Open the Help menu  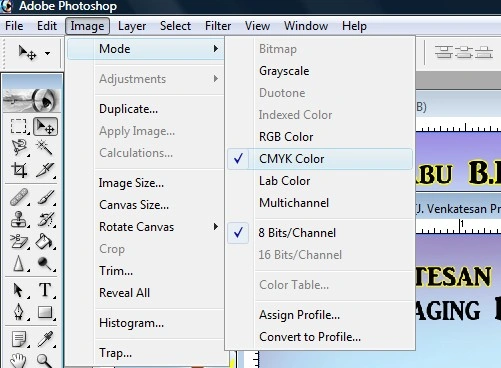tap(354, 26)
